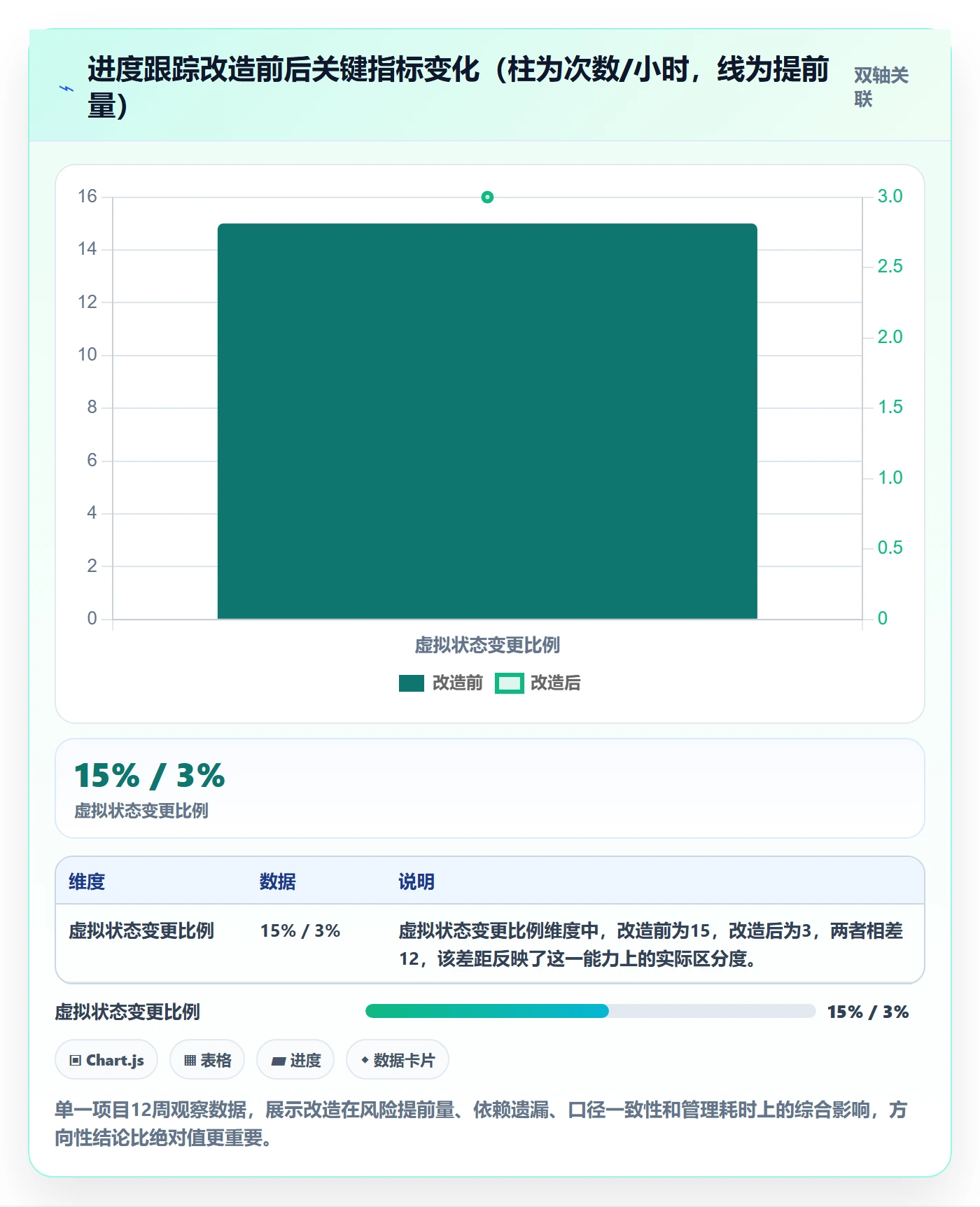Click the left axis value 8
Screen dimensions: 980x1207
point(92,407)
